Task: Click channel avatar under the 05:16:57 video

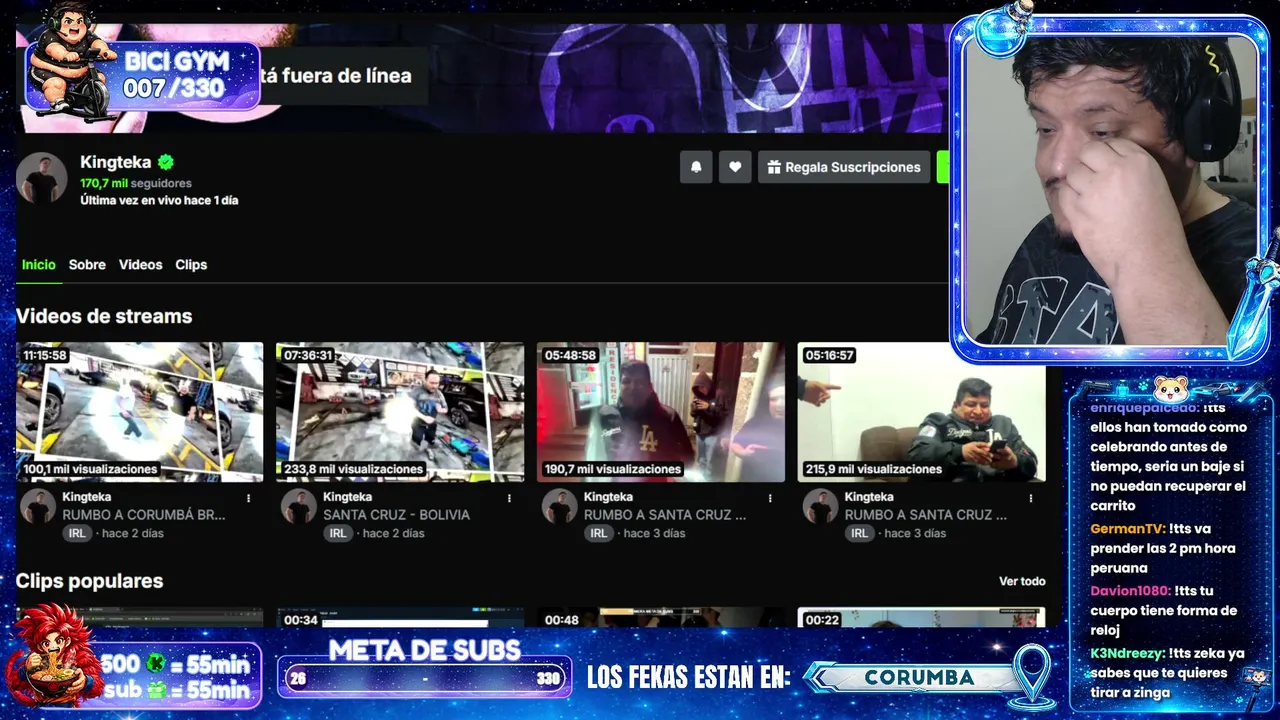Action: [821, 506]
